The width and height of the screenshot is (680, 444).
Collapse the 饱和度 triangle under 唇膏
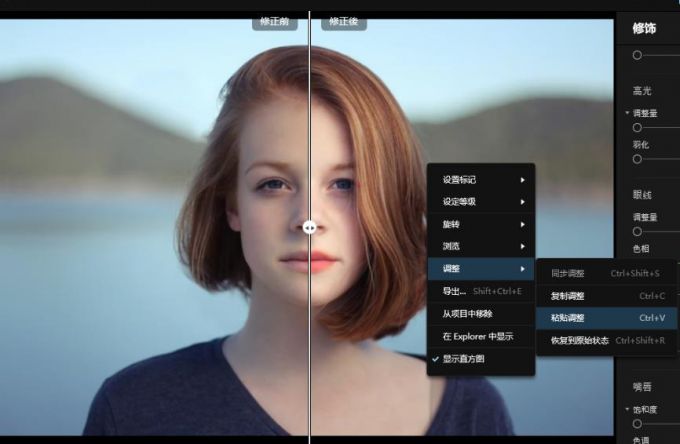[x=627, y=410]
